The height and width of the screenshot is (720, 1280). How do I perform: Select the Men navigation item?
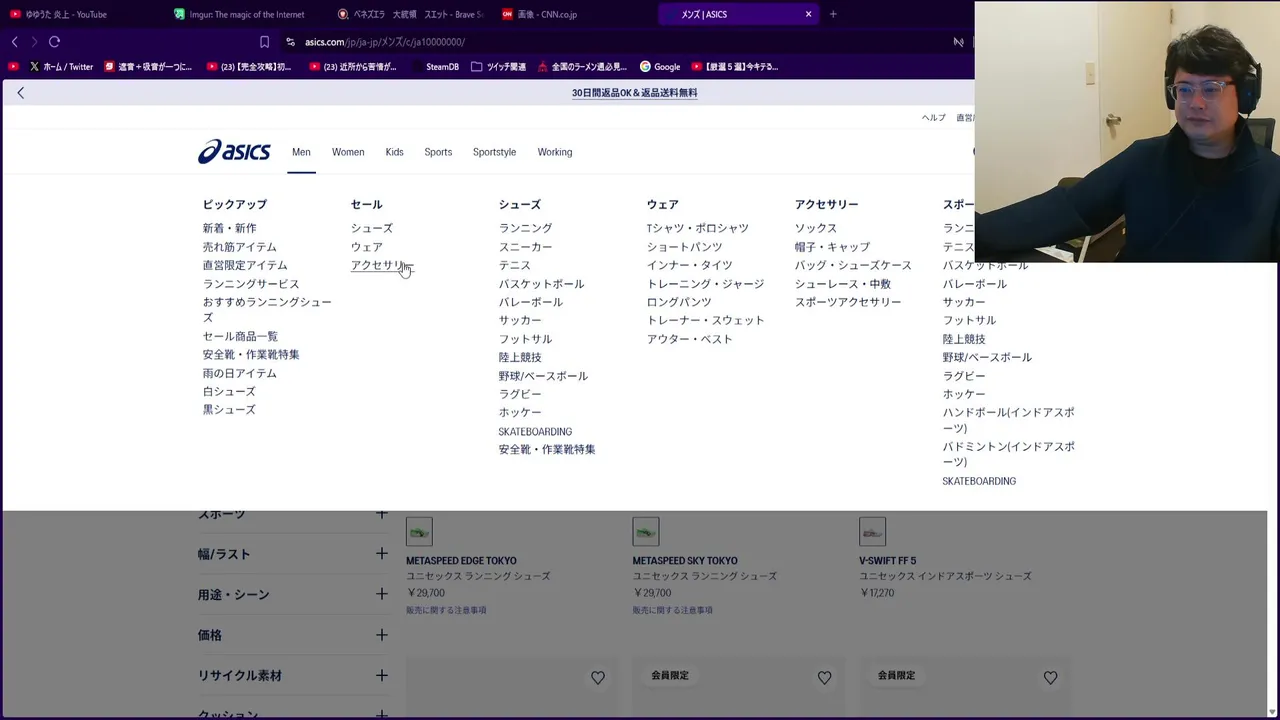pos(301,152)
